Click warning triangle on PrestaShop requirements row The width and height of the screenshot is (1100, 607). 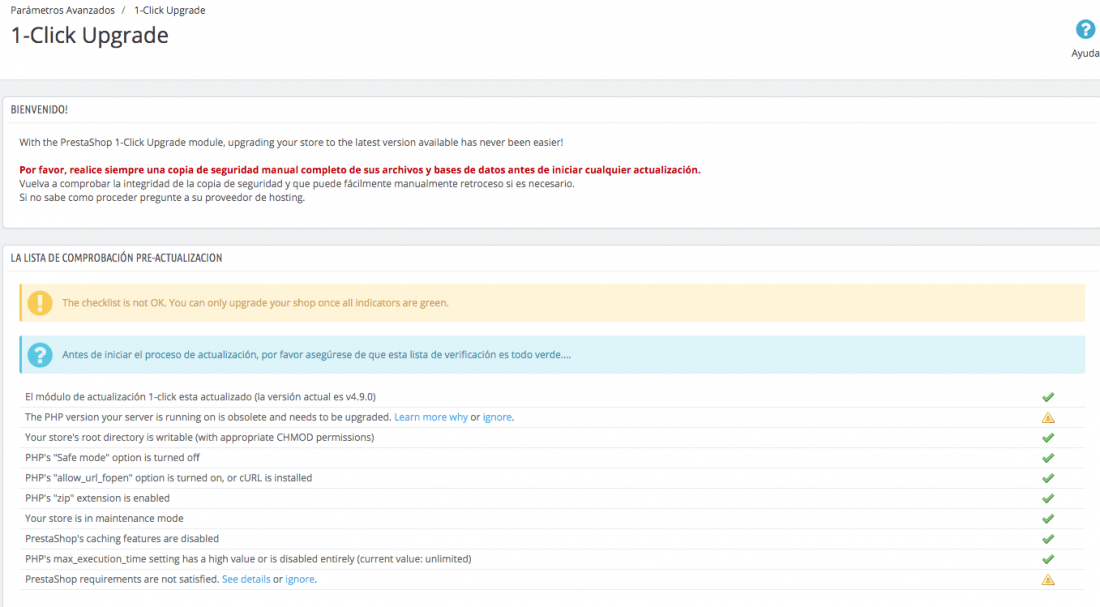1048,580
